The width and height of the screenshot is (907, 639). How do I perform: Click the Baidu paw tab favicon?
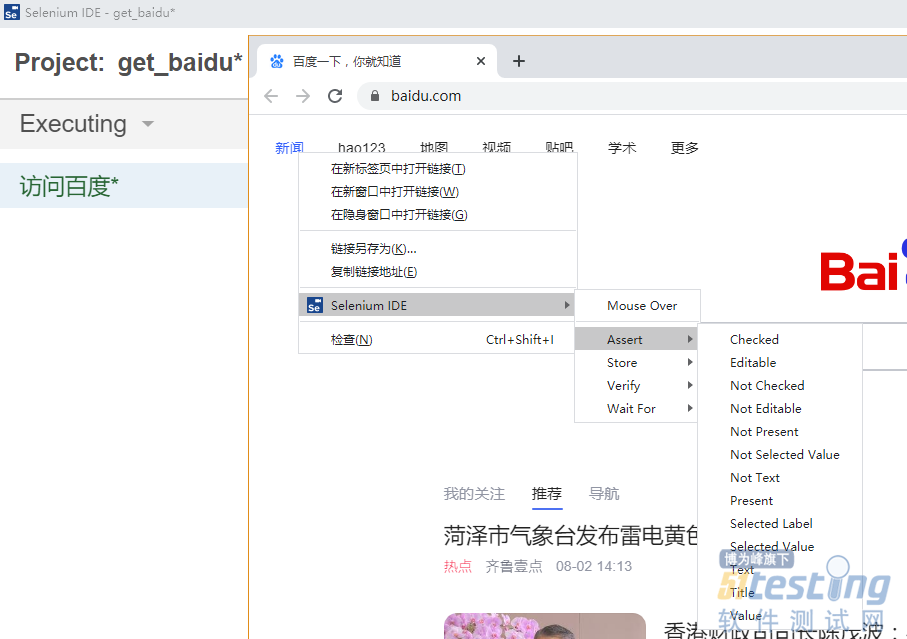276,61
